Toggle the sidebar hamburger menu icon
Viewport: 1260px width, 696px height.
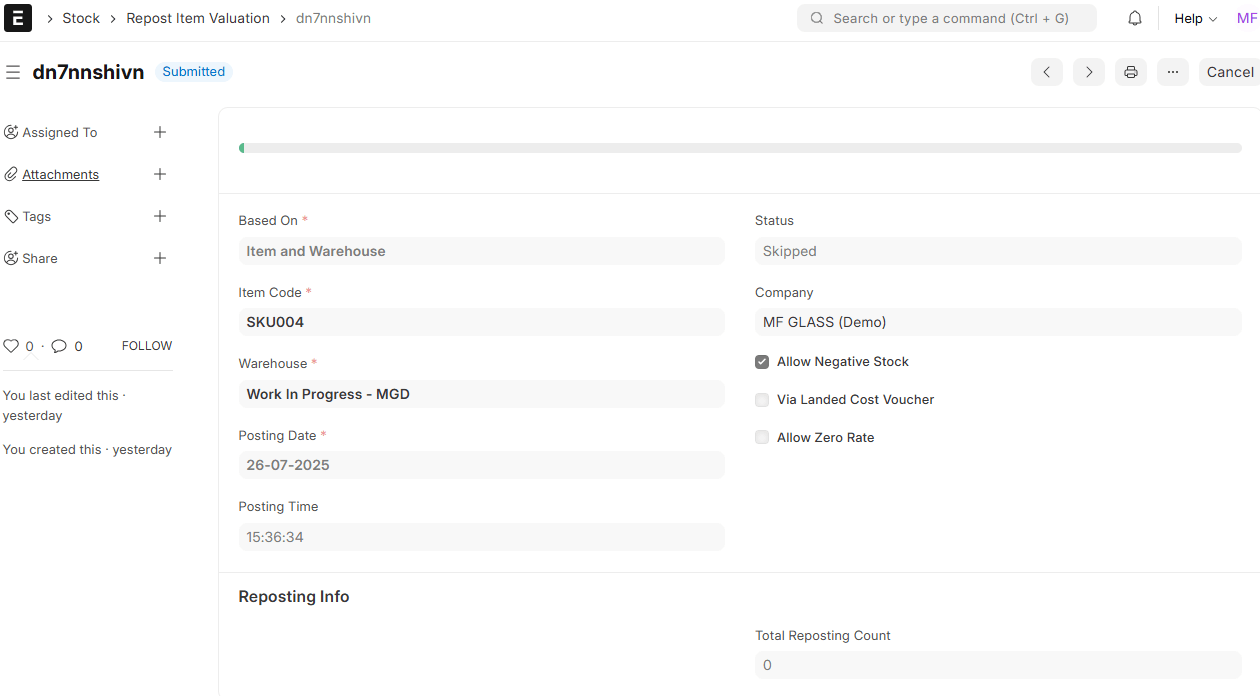[13, 72]
